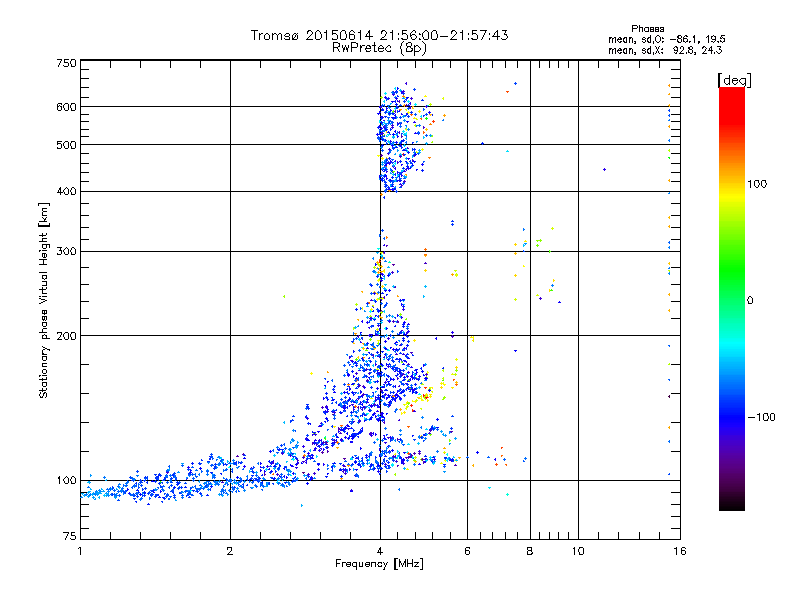Viewport: 800px width, 600px height.
Task: Click the y-axis label '600'
Action: tap(66, 107)
